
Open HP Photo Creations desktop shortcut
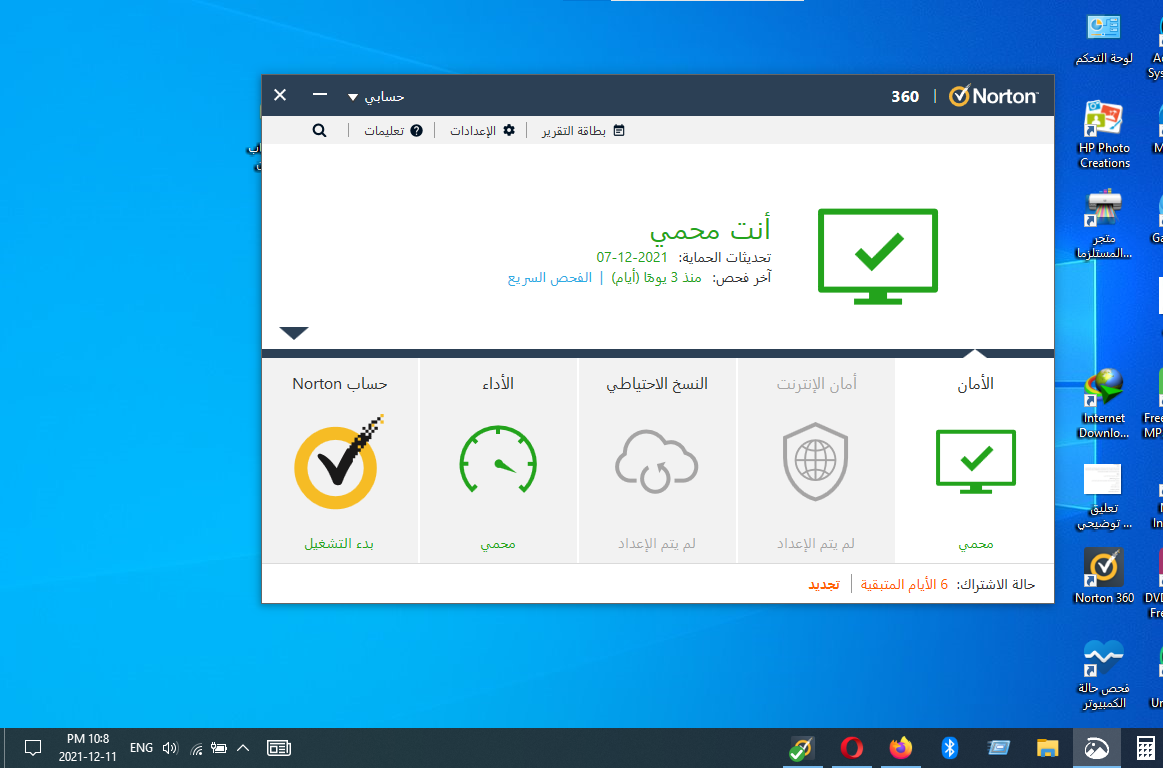(1104, 134)
